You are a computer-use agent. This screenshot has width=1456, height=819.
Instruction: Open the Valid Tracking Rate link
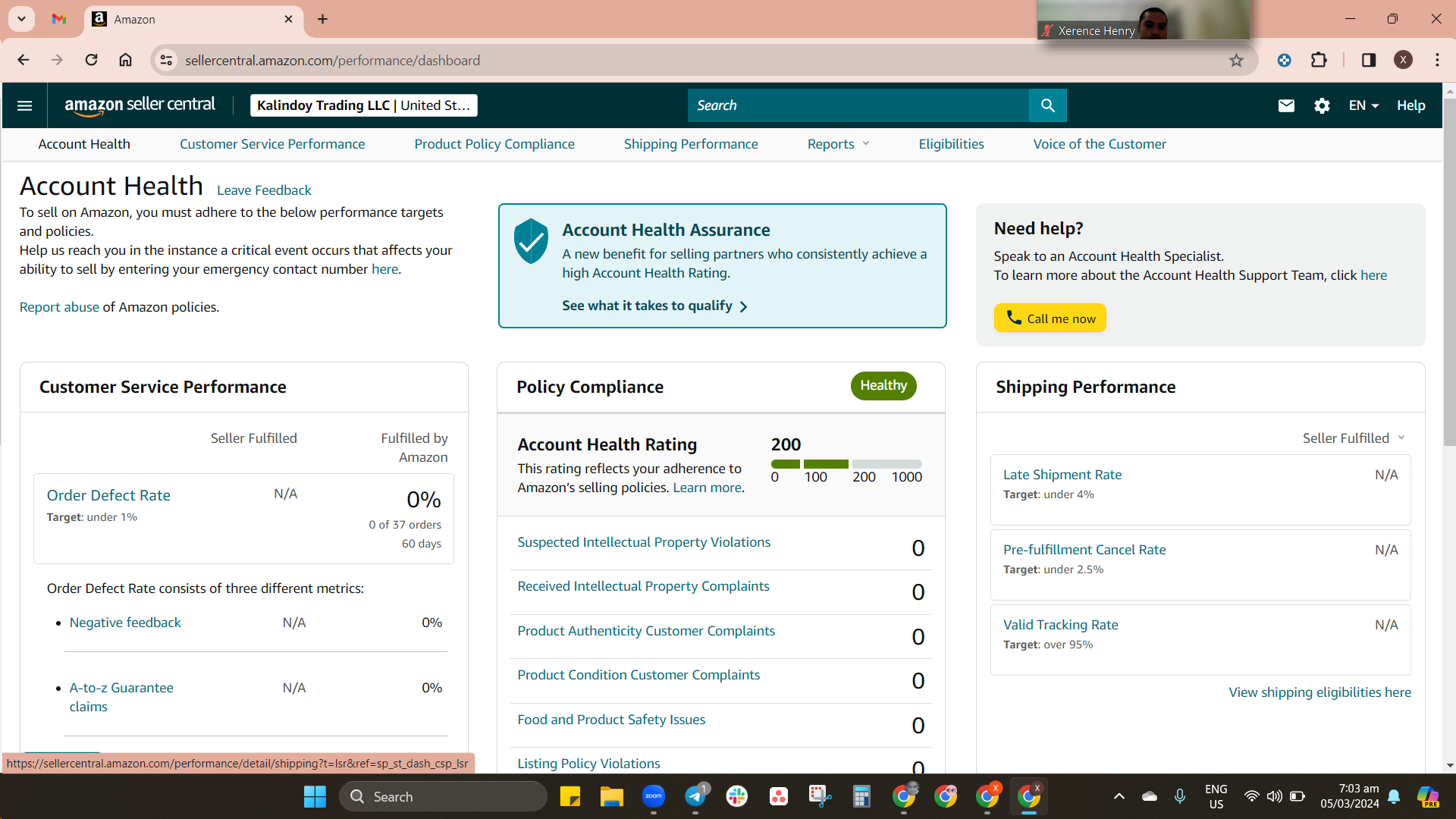click(x=1061, y=625)
